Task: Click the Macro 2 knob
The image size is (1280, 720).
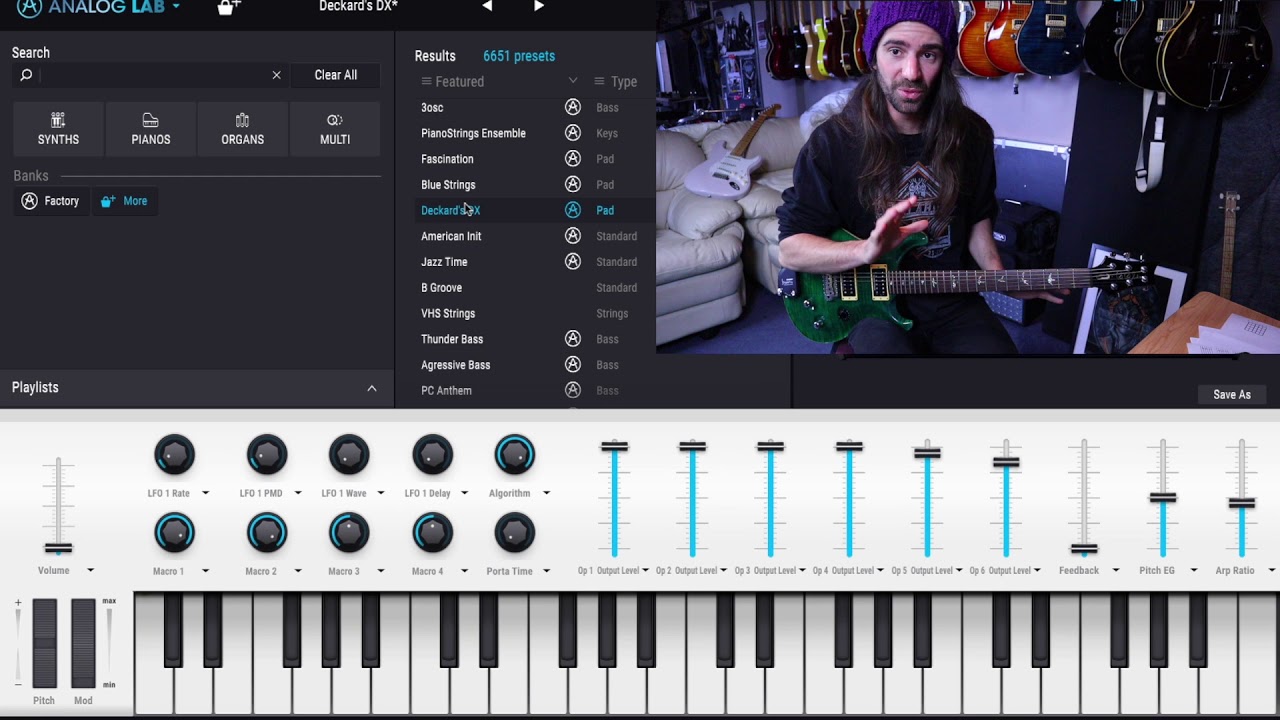Action: (x=266, y=533)
